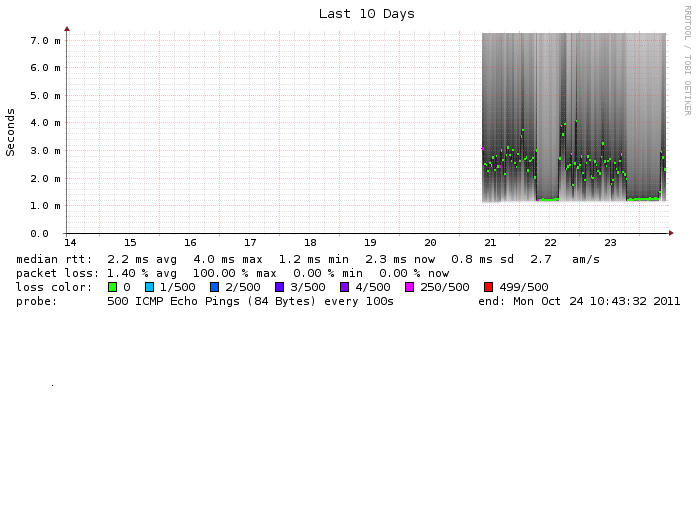Click the day 18 x-axis label
This screenshot has height=510, width=697.
pos(310,243)
